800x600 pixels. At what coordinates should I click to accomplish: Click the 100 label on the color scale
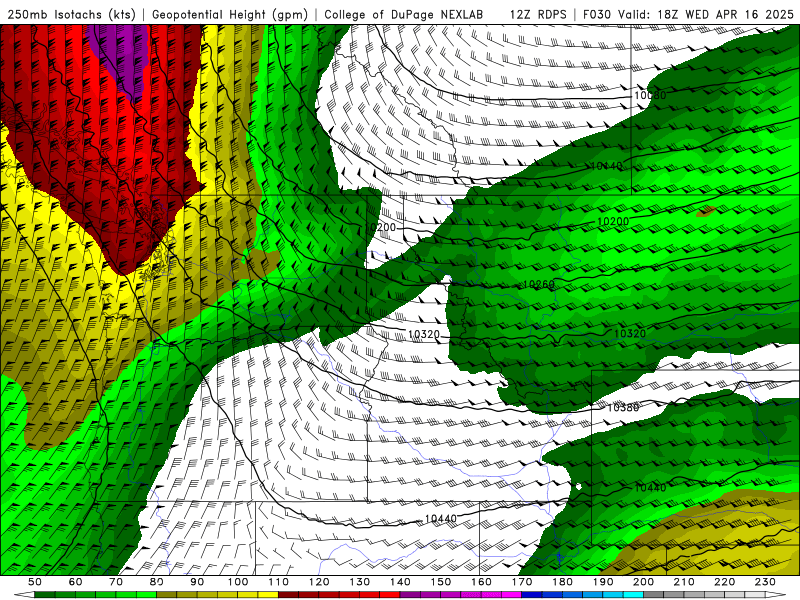238,582
